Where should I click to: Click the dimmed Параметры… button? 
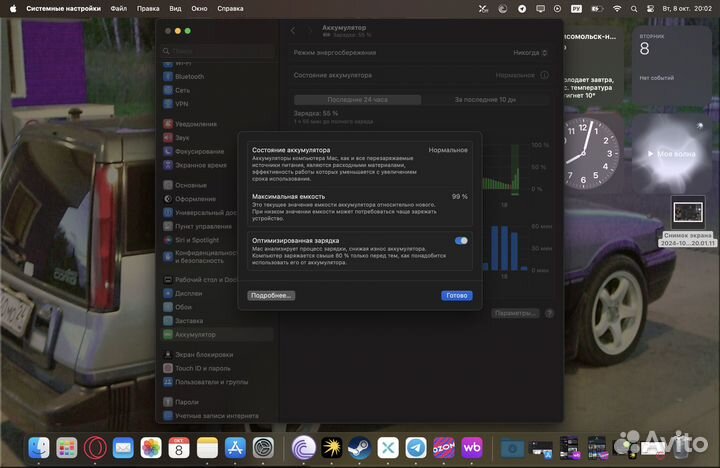click(515, 313)
